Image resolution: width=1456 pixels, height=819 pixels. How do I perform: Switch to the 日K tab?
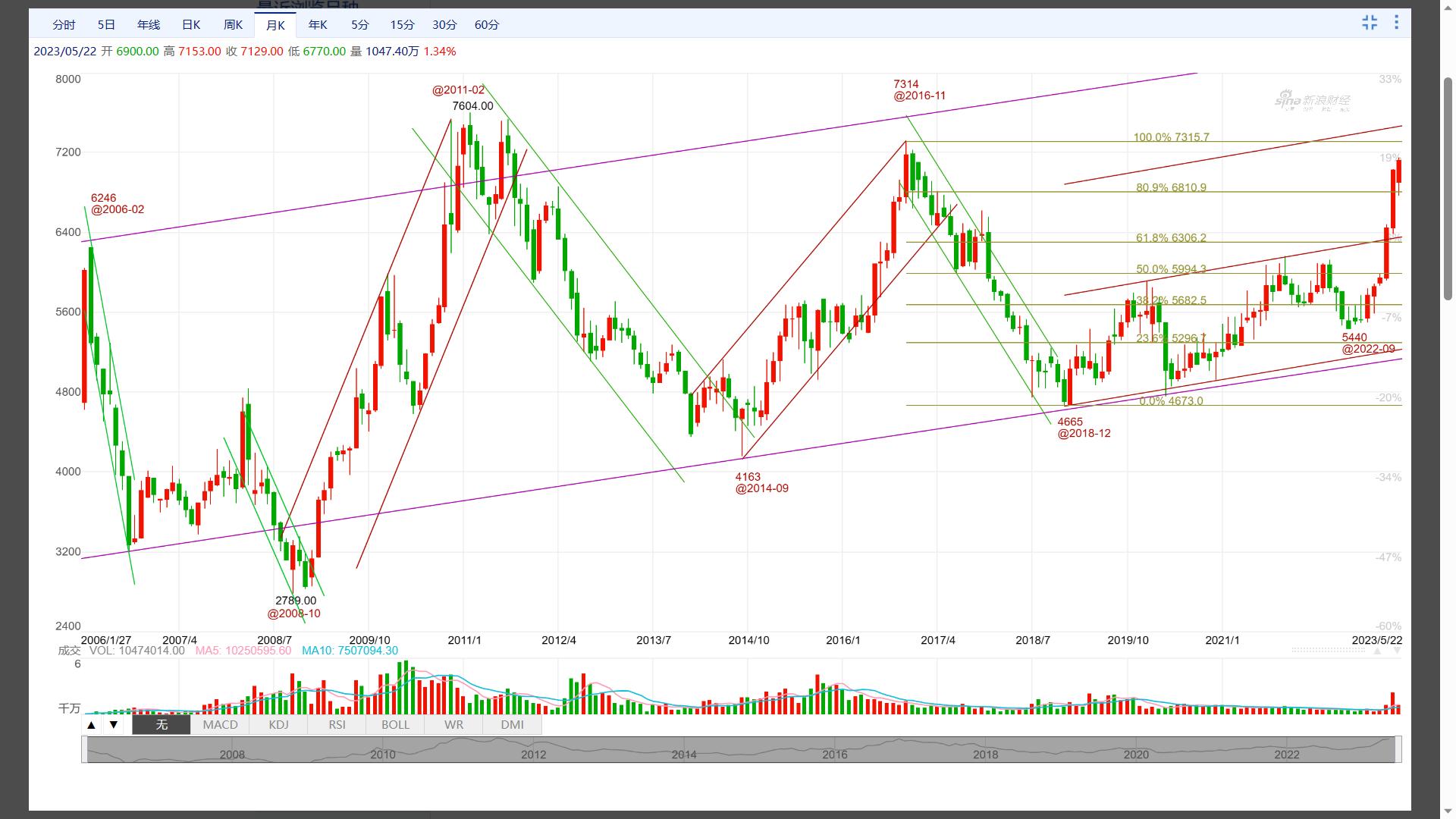click(191, 25)
